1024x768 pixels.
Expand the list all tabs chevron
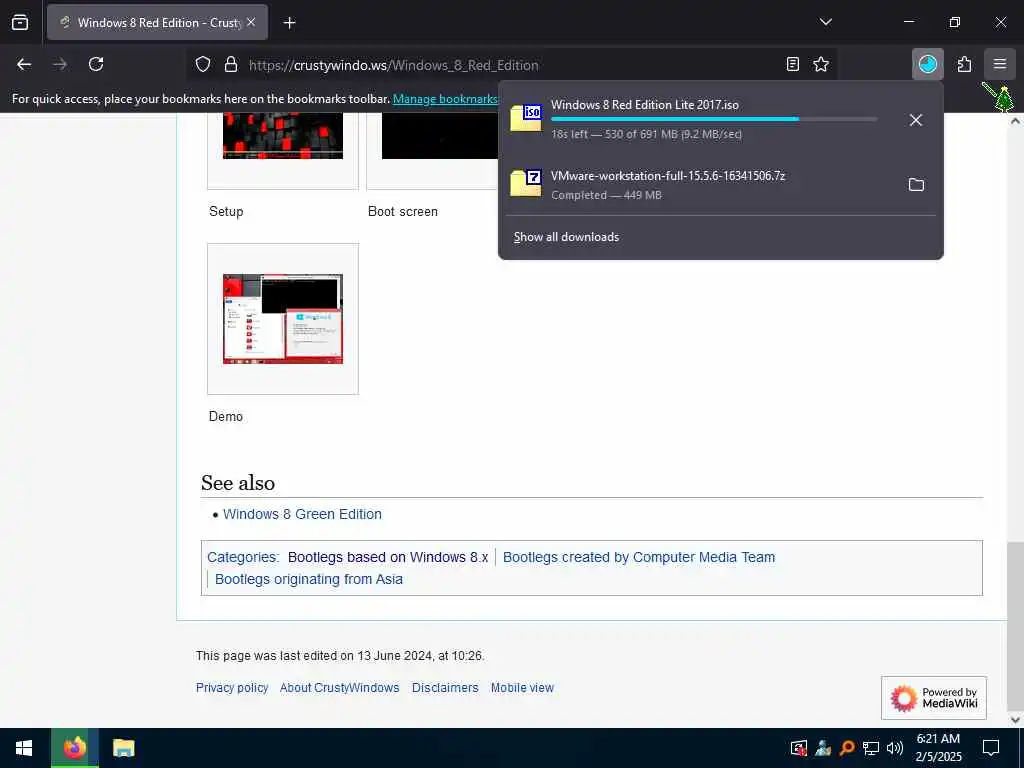click(x=825, y=22)
